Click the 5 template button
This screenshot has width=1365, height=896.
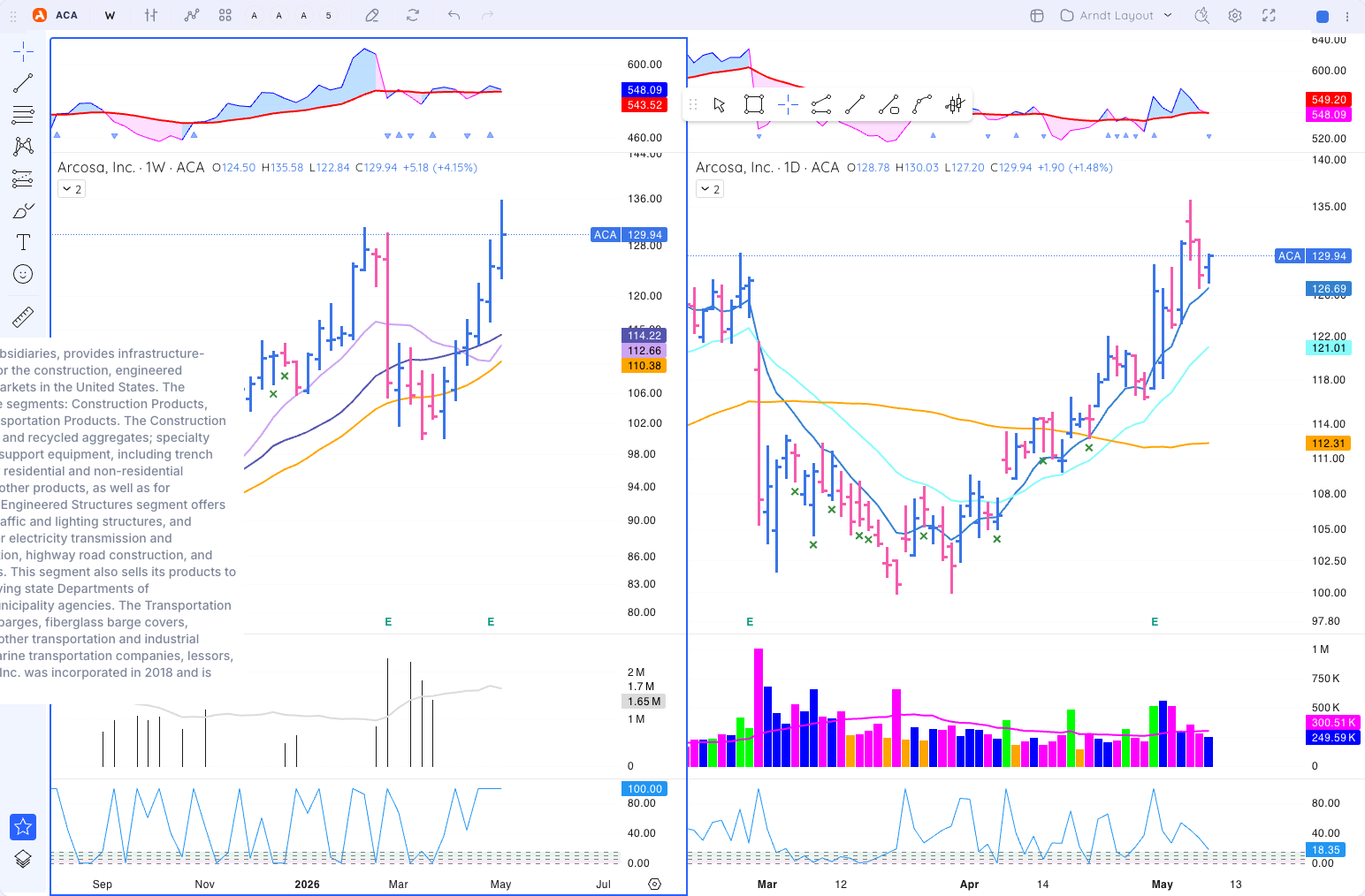coord(329,15)
